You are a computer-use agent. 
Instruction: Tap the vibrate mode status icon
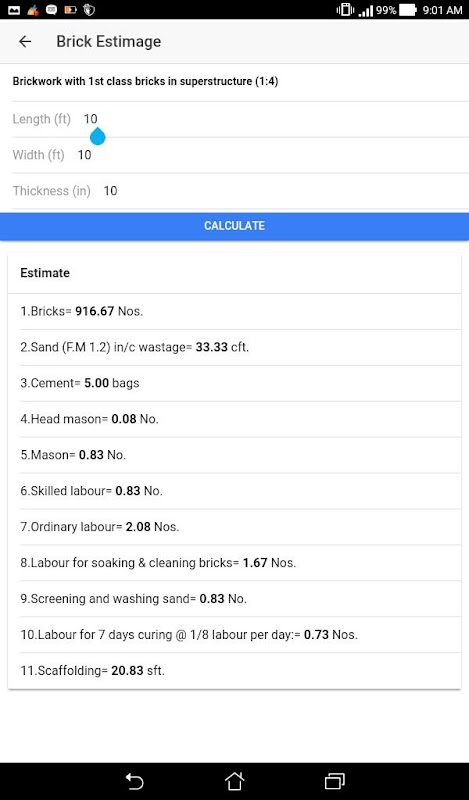(x=345, y=10)
